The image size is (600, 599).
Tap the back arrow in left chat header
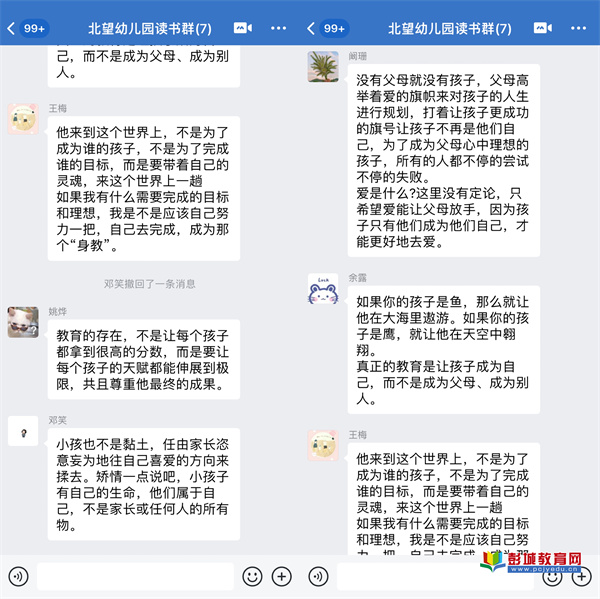click(x=11, y=28)
